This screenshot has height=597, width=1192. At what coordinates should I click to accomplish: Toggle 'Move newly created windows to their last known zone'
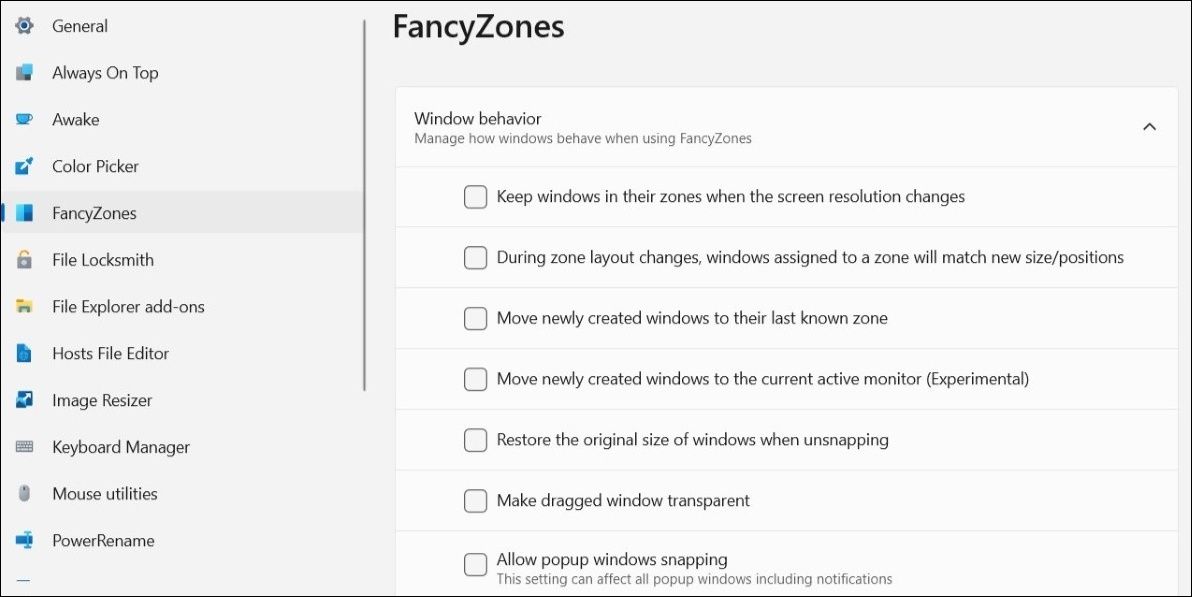(475, 318)
